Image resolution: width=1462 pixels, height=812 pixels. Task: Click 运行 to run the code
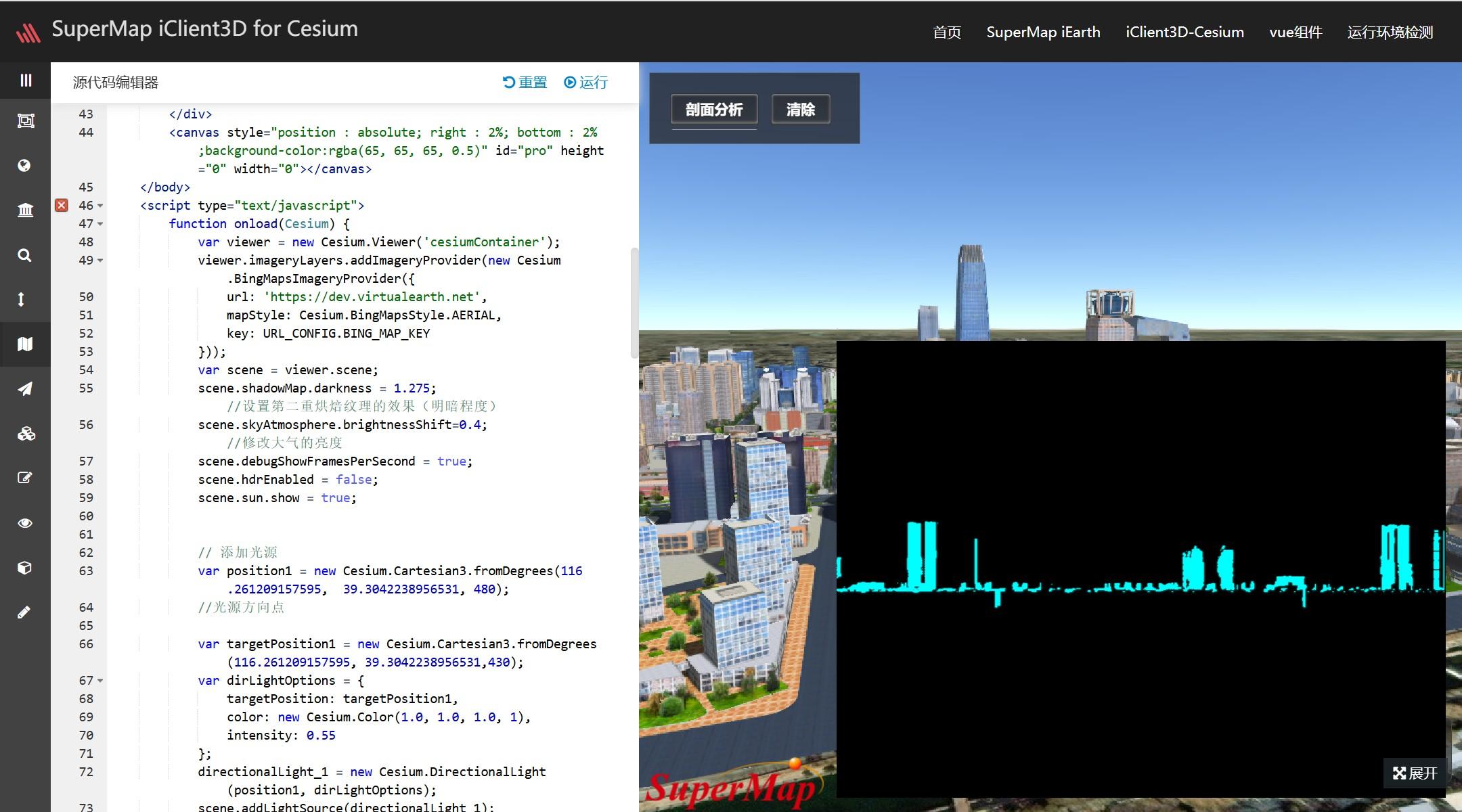pos(586,82)
